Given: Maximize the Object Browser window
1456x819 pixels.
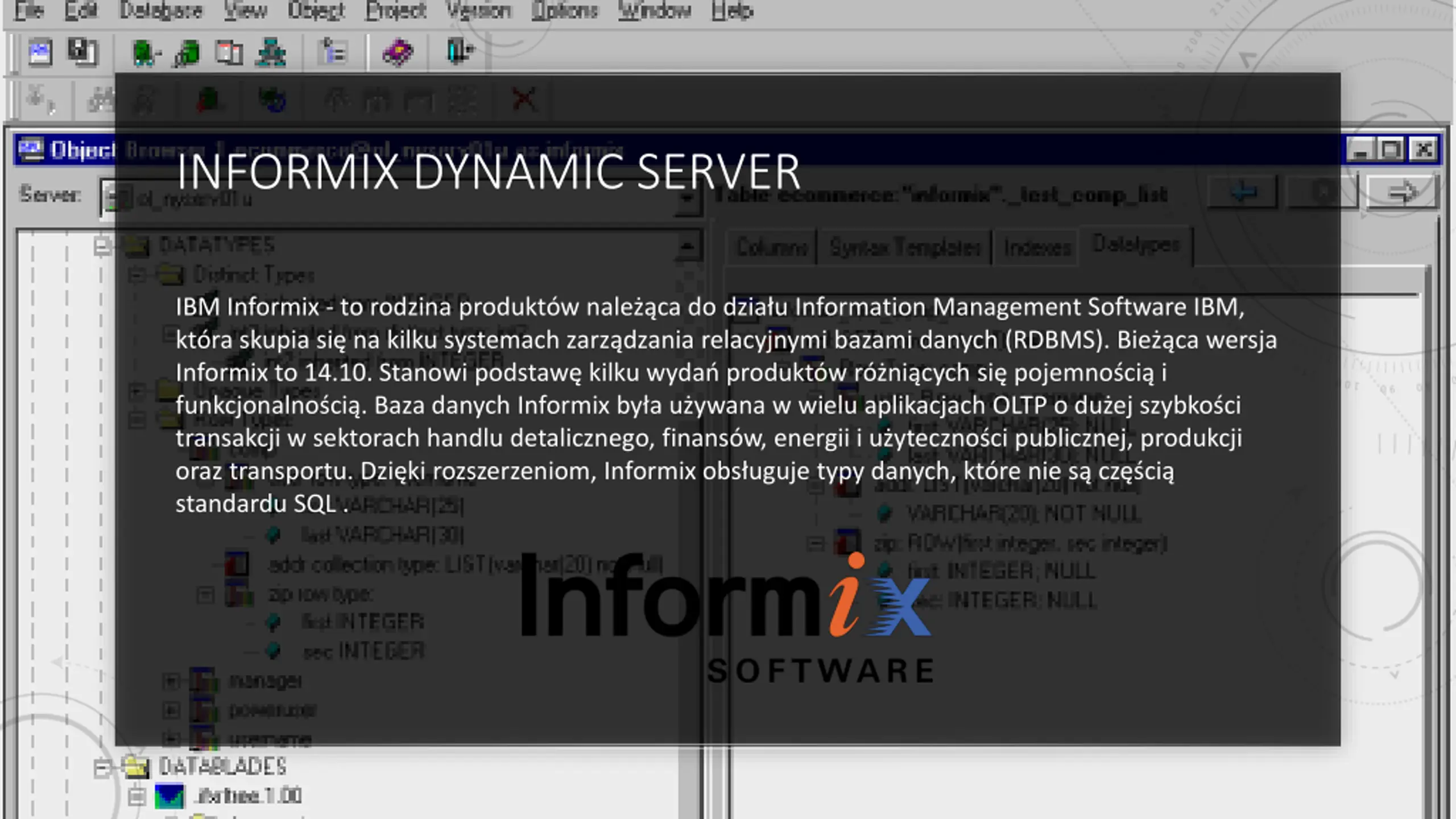Looking at the screenshot, I should click(1391, 150).
